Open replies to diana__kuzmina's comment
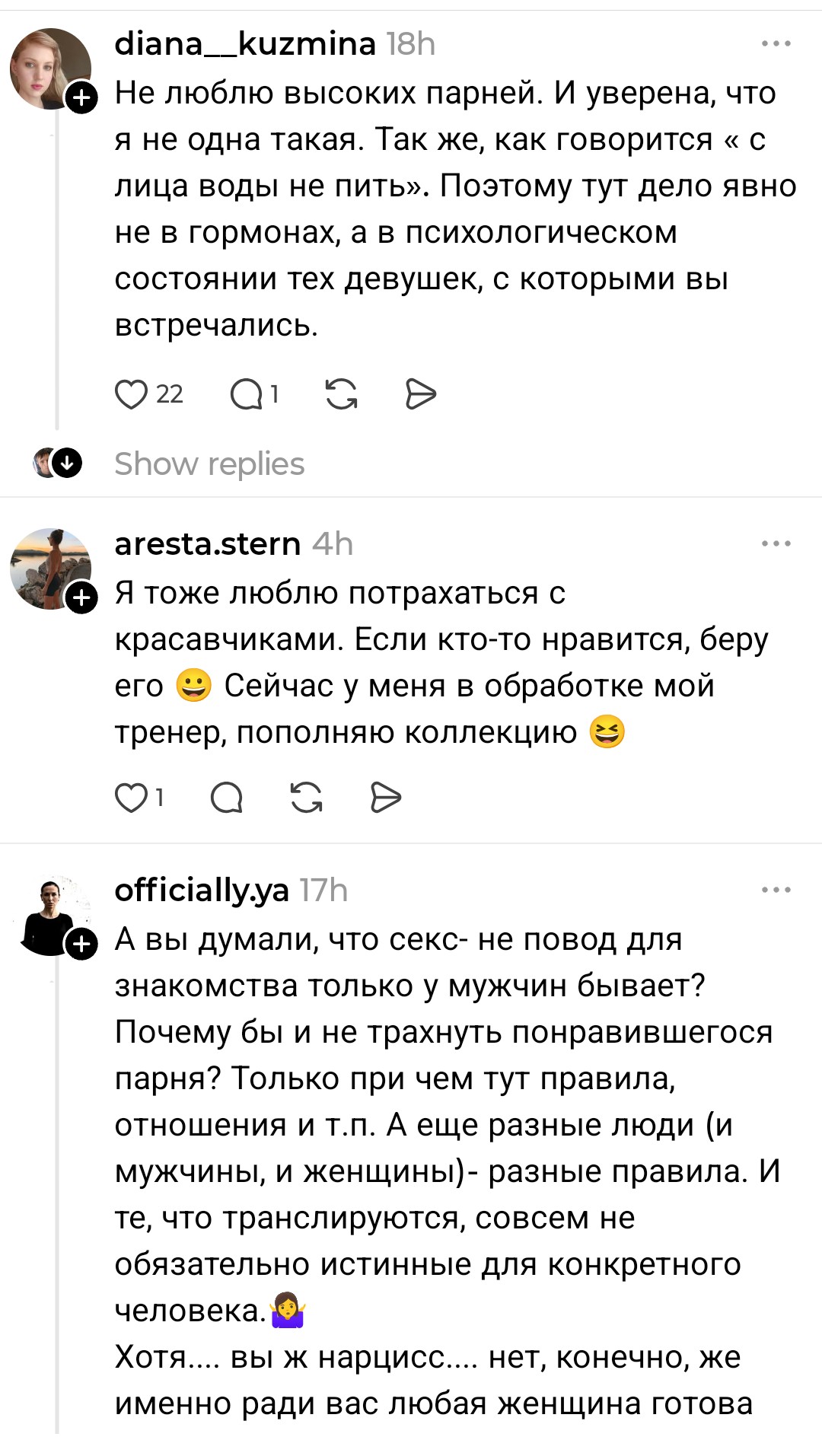Image resolution: width=822 pixels, height=1456 pixels. [x=247, y=394]
